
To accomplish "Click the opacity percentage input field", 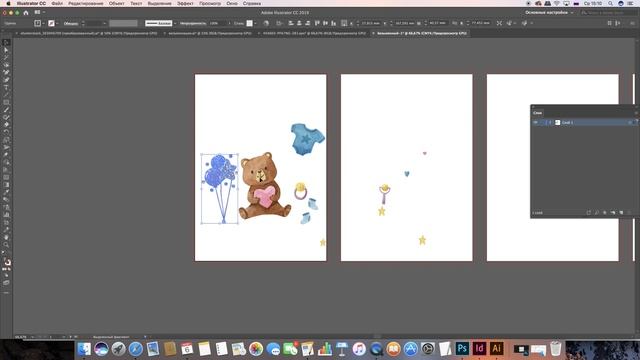I will click(217, 23).
